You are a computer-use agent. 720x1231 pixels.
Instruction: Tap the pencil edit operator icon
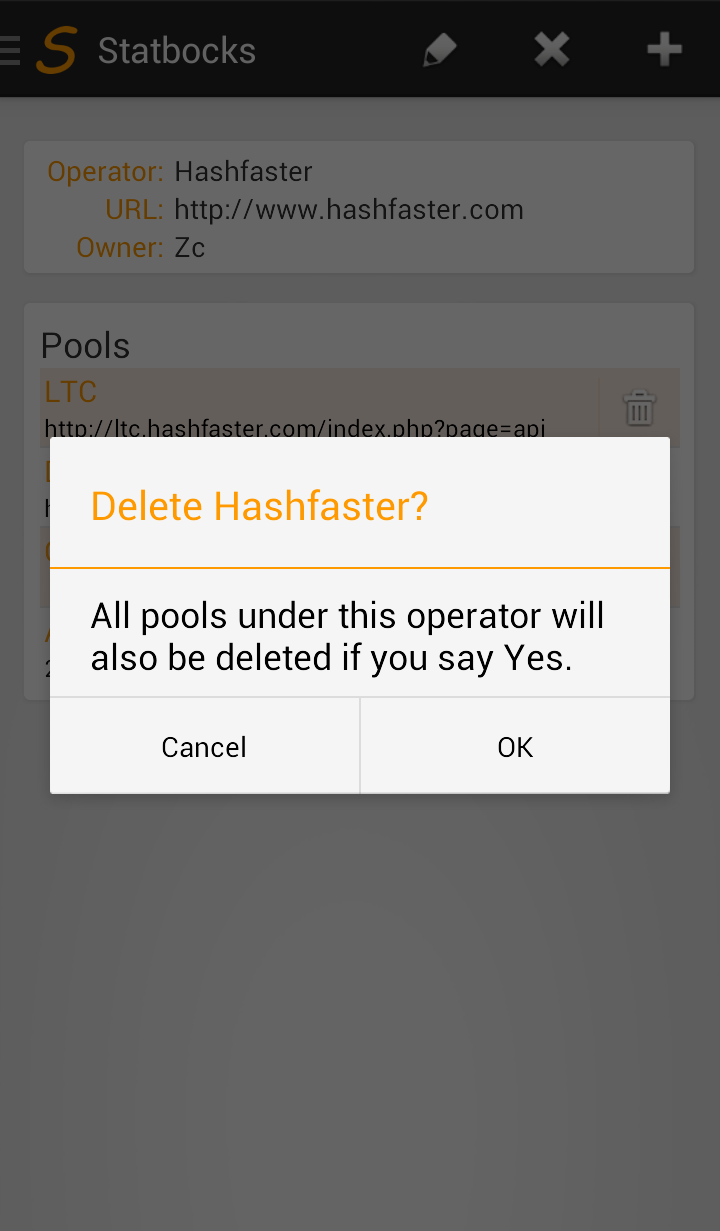click(x=439, y=50)
